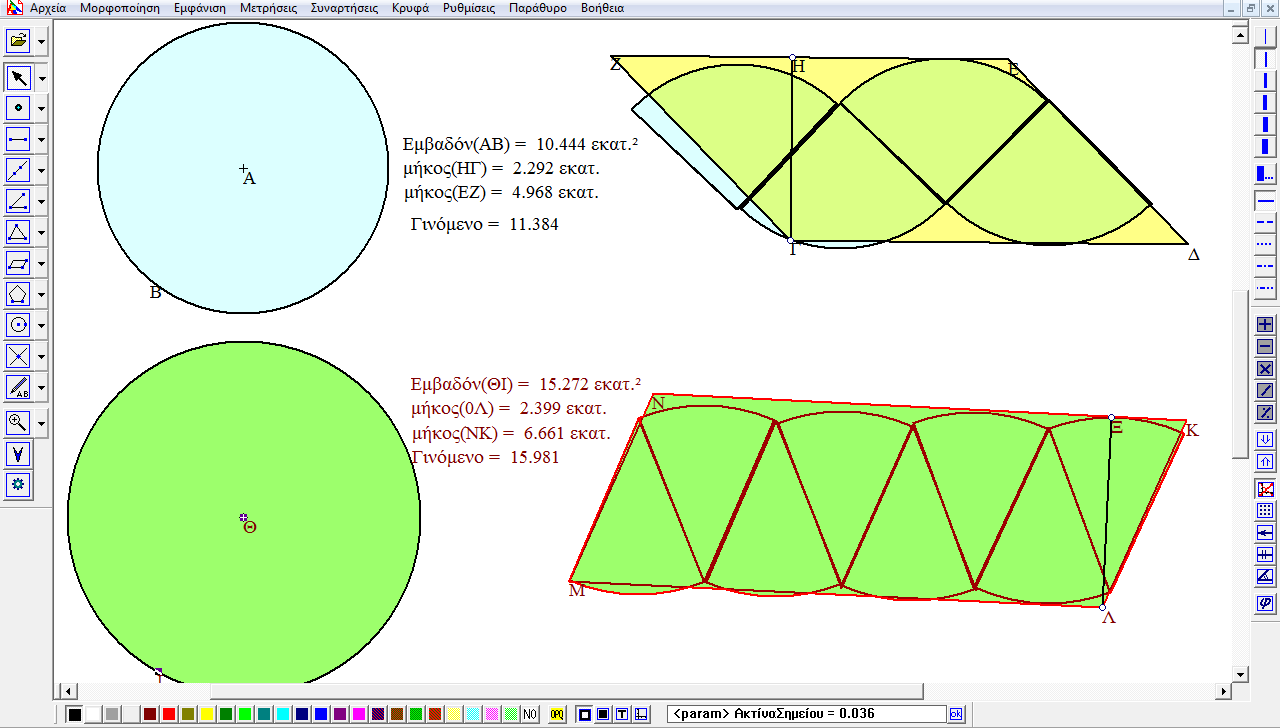Select the text Εμβαδόν(ΑΒ) = 10.444 εκατ.²
This screenshot has width=1280, height=728.
[520, 144]
